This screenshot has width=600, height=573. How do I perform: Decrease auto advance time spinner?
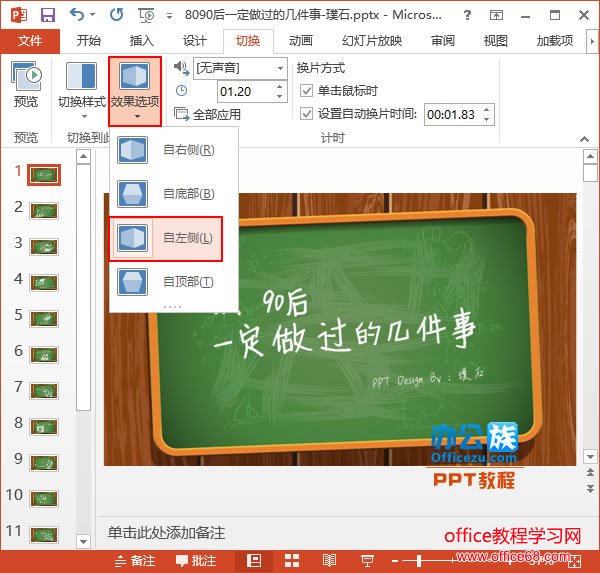click(x=487, y=119)
